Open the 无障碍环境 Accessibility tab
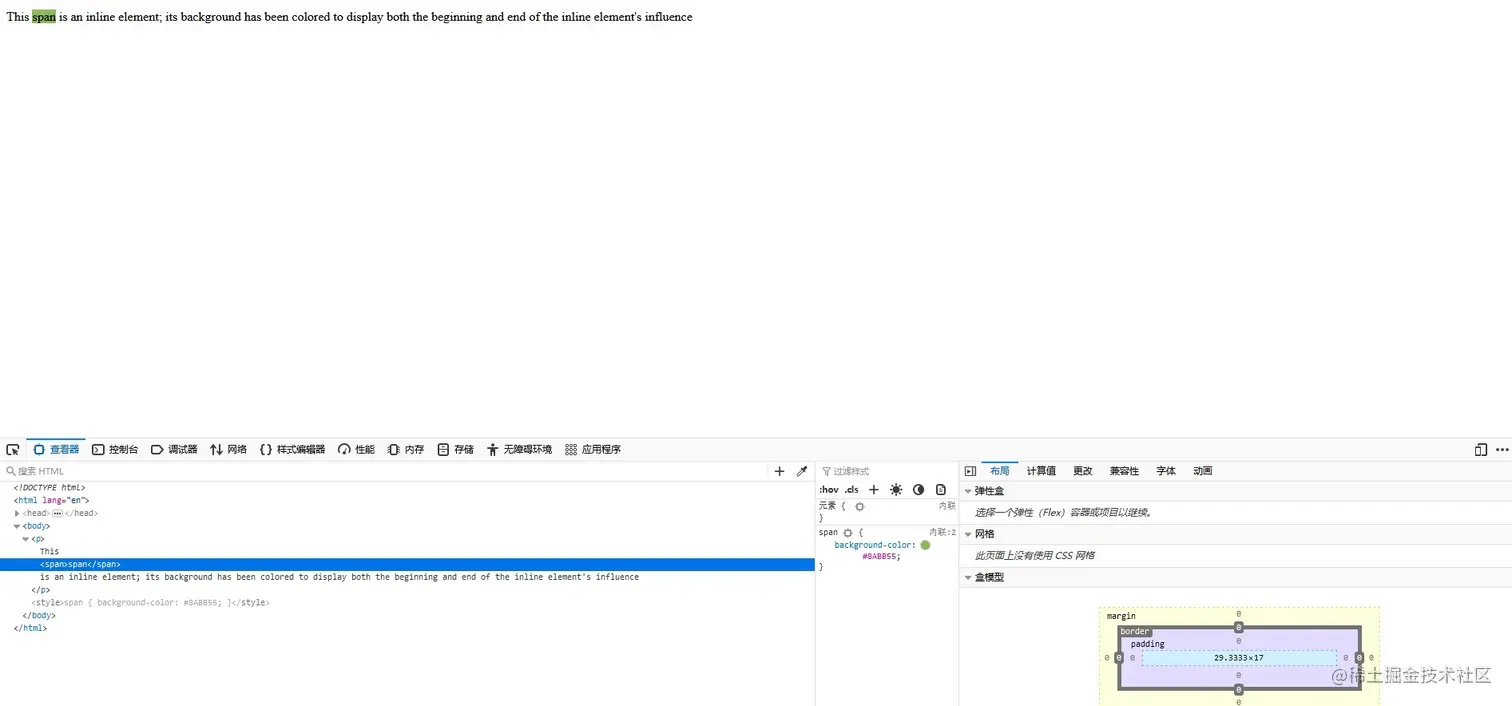Screen dimensions: 1512x706 [519, 450]
